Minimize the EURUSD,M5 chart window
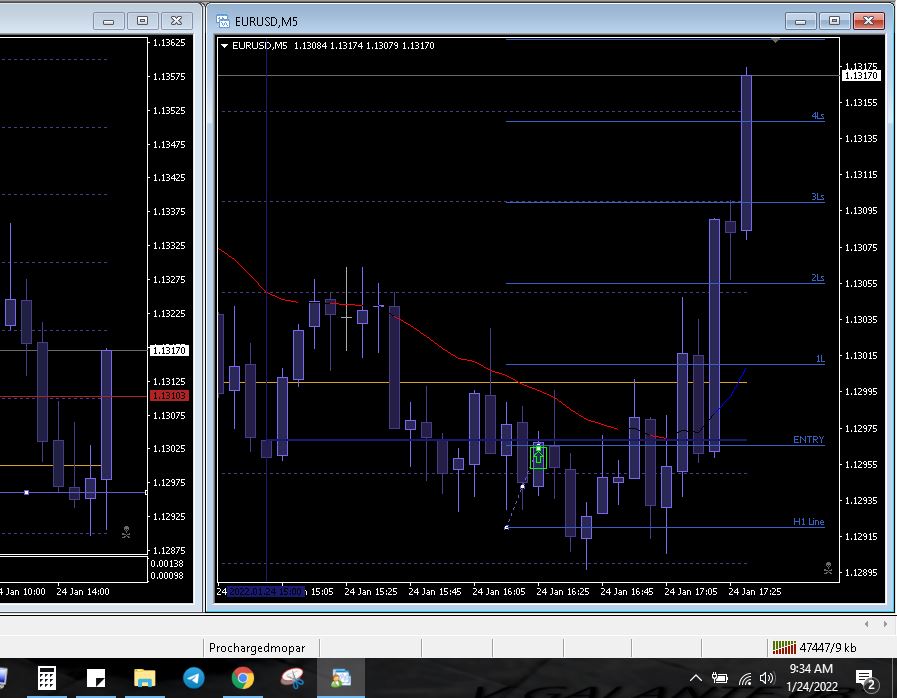The height and width of the screenshot is (698, 897). point(800,21)
